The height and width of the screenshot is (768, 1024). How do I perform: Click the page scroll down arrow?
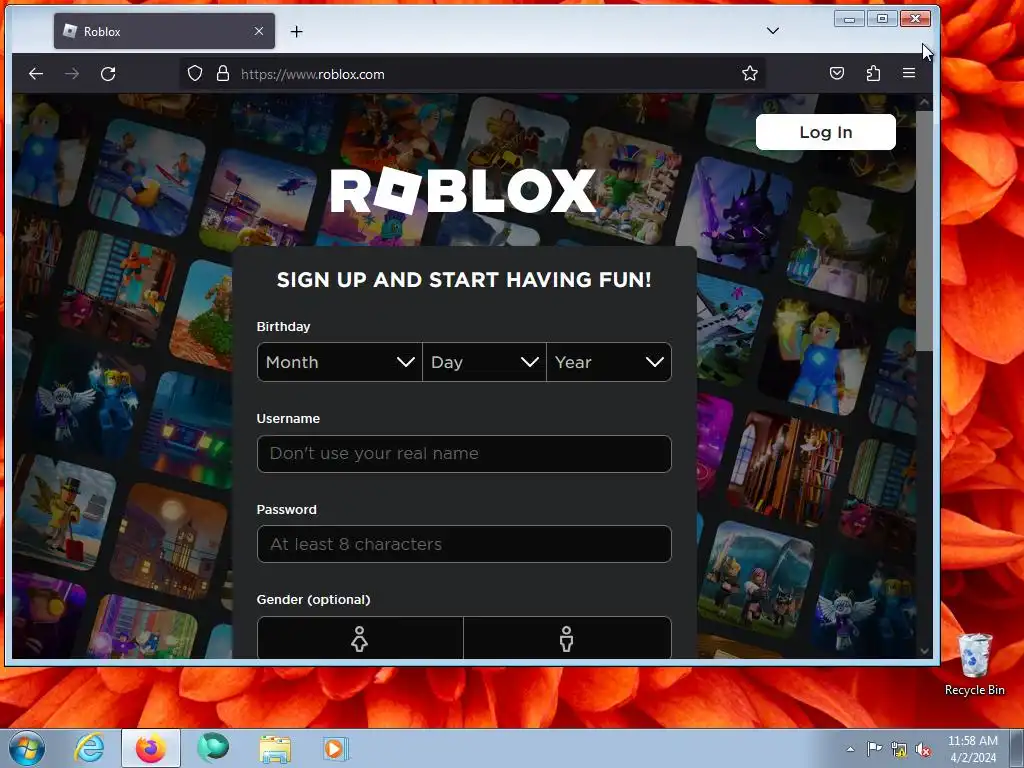click(924, 650)
